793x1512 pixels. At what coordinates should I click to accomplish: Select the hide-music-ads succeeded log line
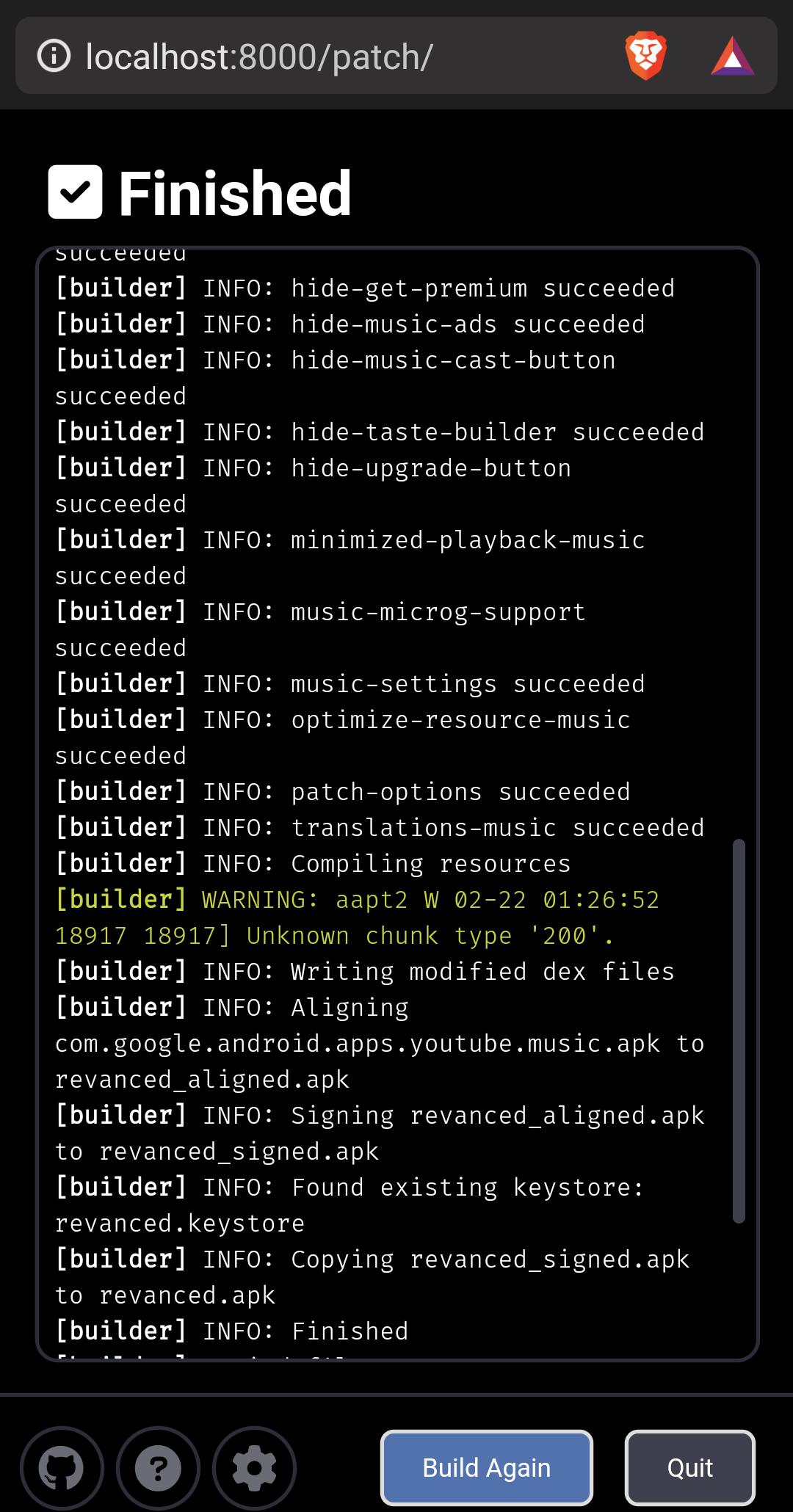(350, 324)
